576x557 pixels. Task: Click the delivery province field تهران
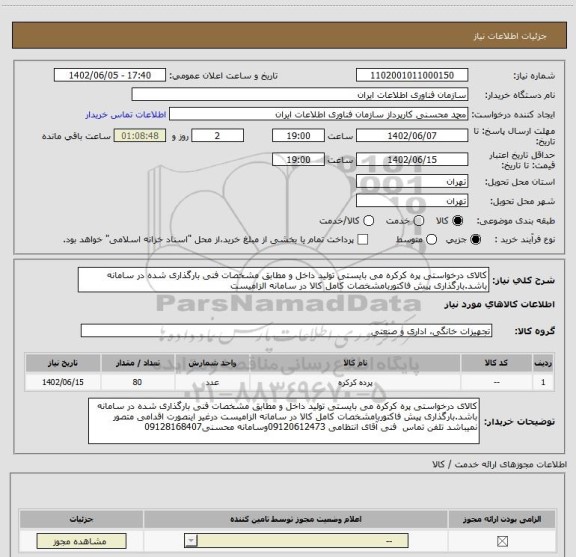pyautogui.click(x=412, y=182)
